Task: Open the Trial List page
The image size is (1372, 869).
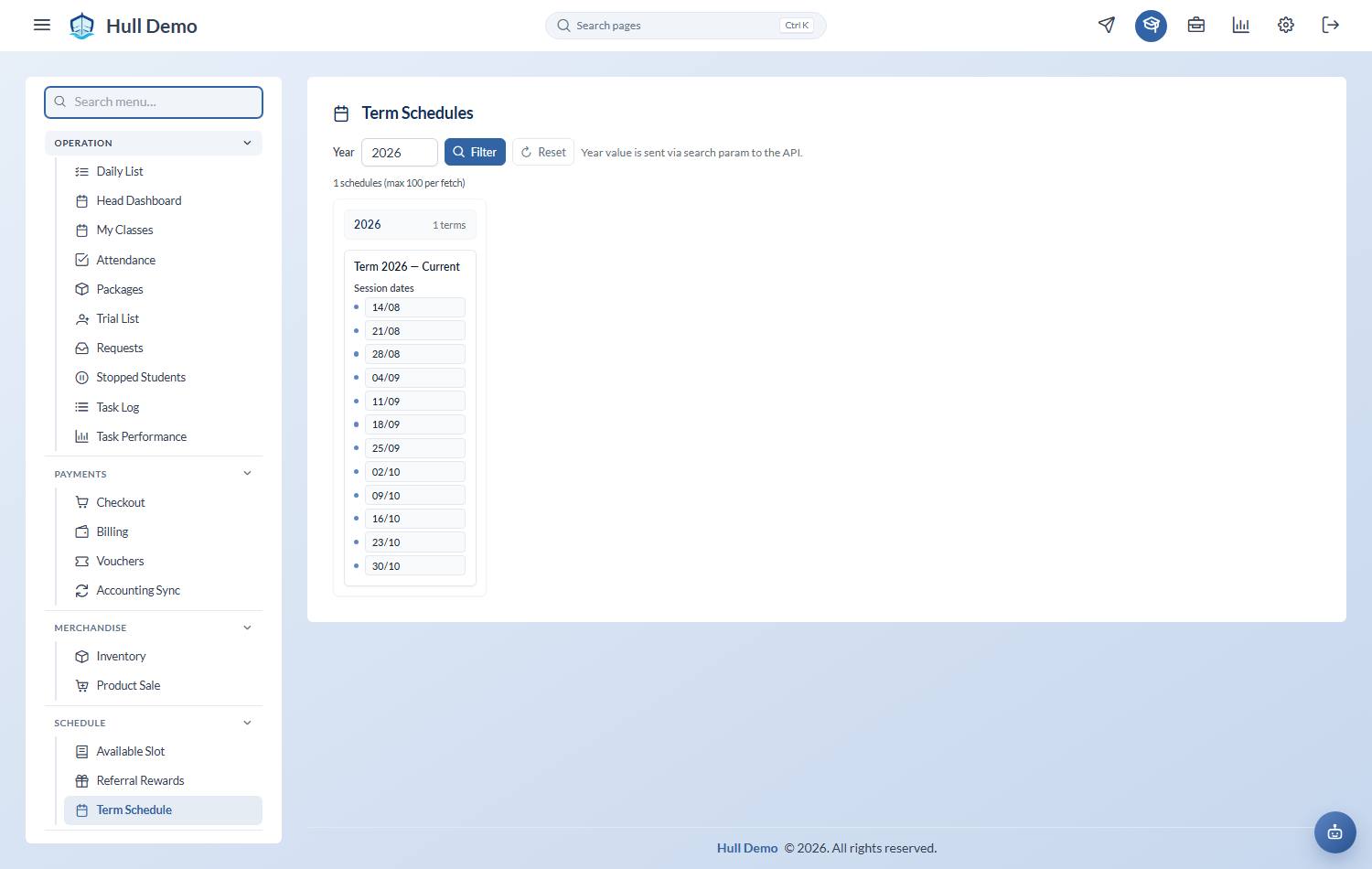Action: click(x=163, y=318)
